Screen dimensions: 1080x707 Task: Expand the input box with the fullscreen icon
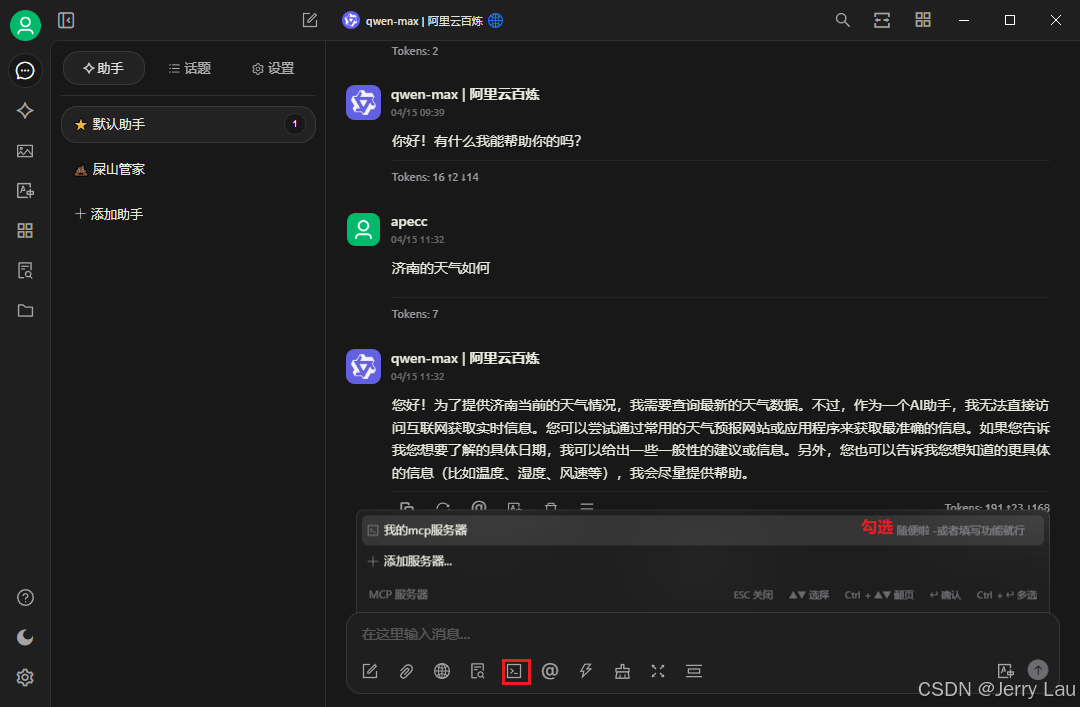point(658,671)
